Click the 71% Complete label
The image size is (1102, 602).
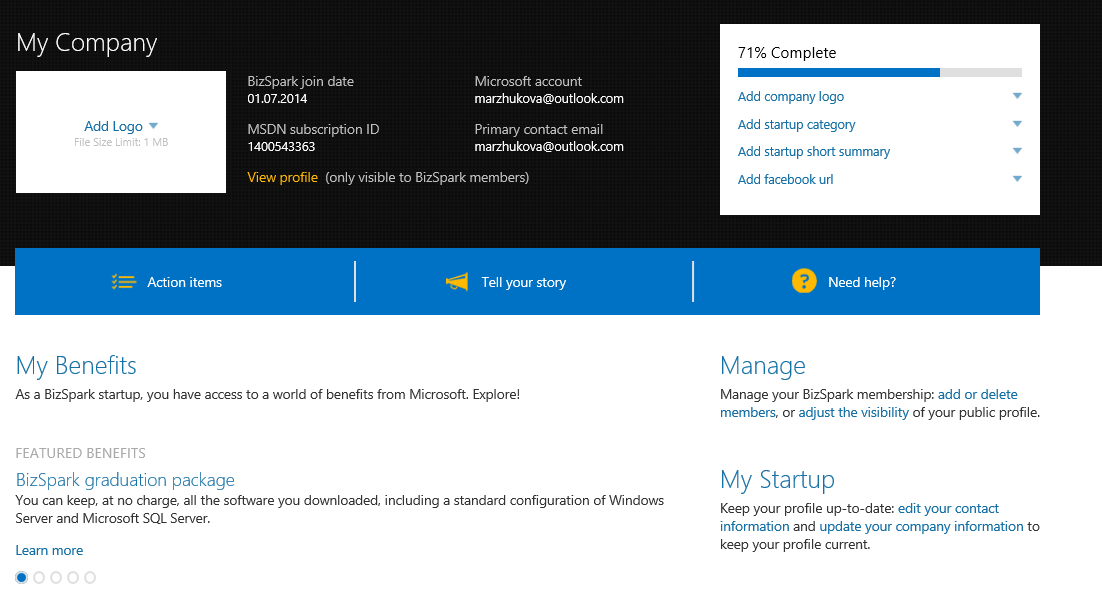[x=787, y=53]
